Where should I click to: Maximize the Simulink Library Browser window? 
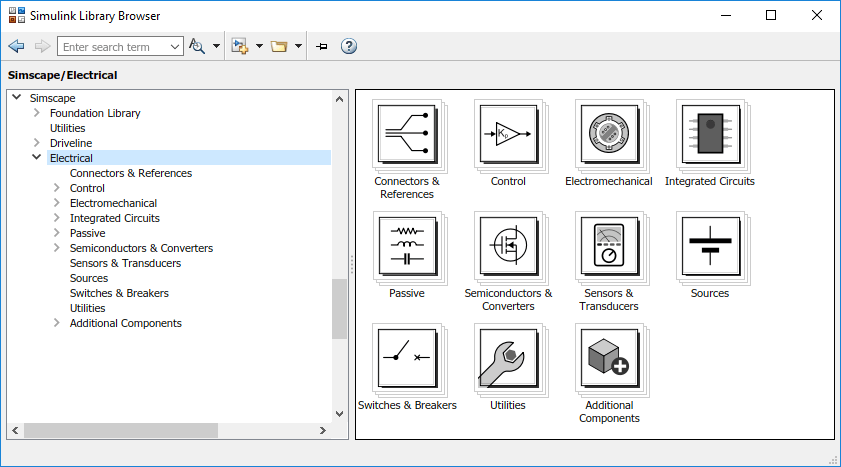[771, 16]
